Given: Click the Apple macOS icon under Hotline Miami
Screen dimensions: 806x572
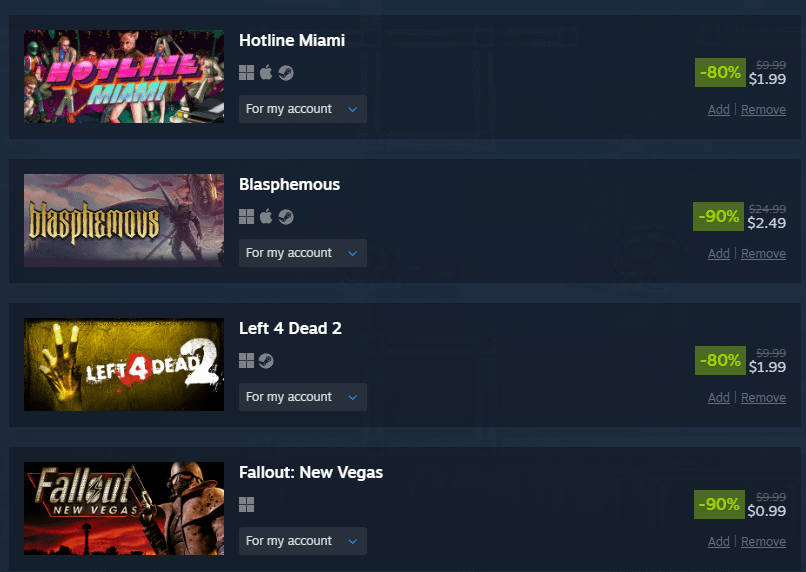Looking at the screenshot, I should 266,72.
